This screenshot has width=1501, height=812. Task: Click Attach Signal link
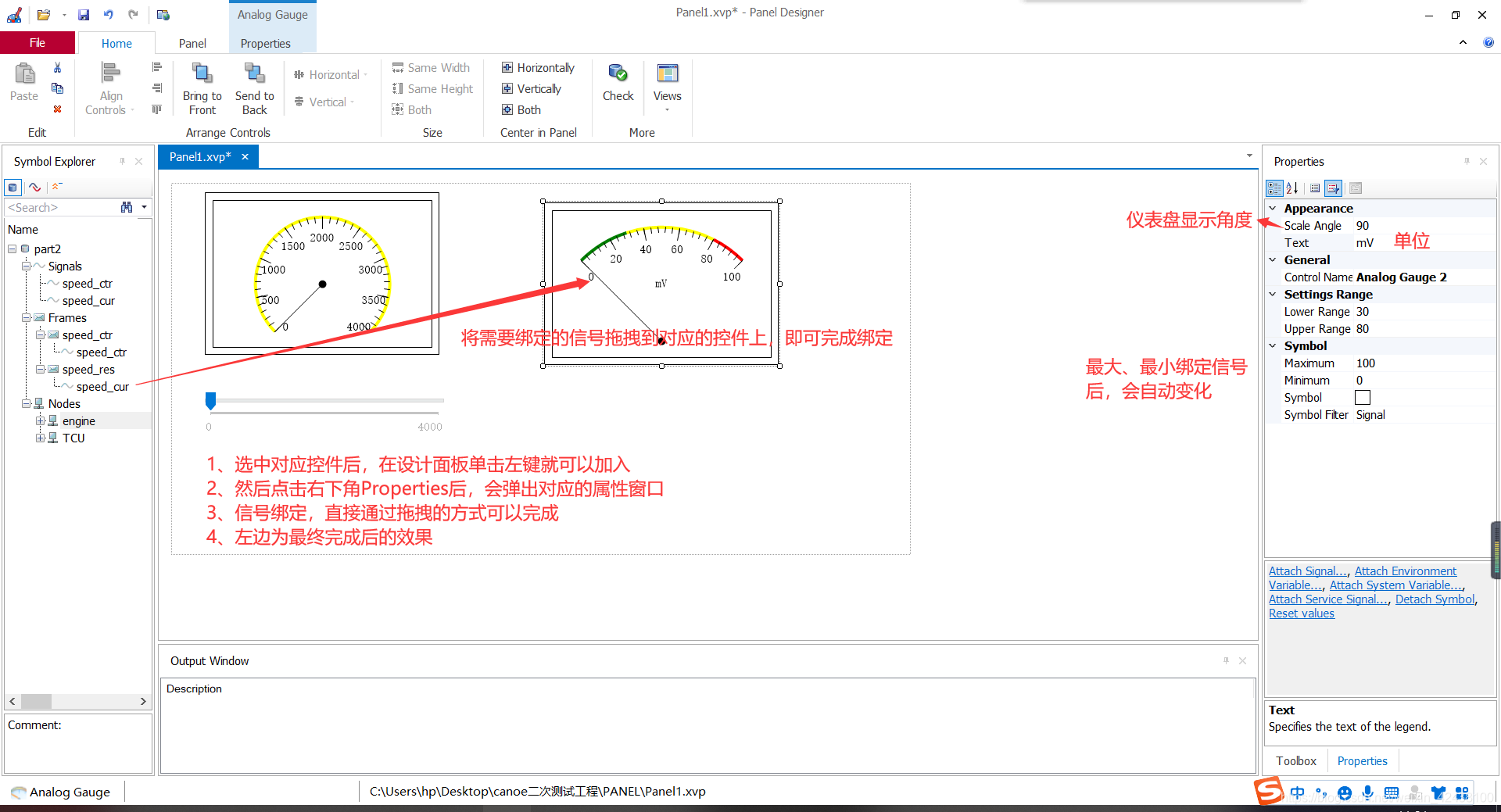[x=1308, y=571]
